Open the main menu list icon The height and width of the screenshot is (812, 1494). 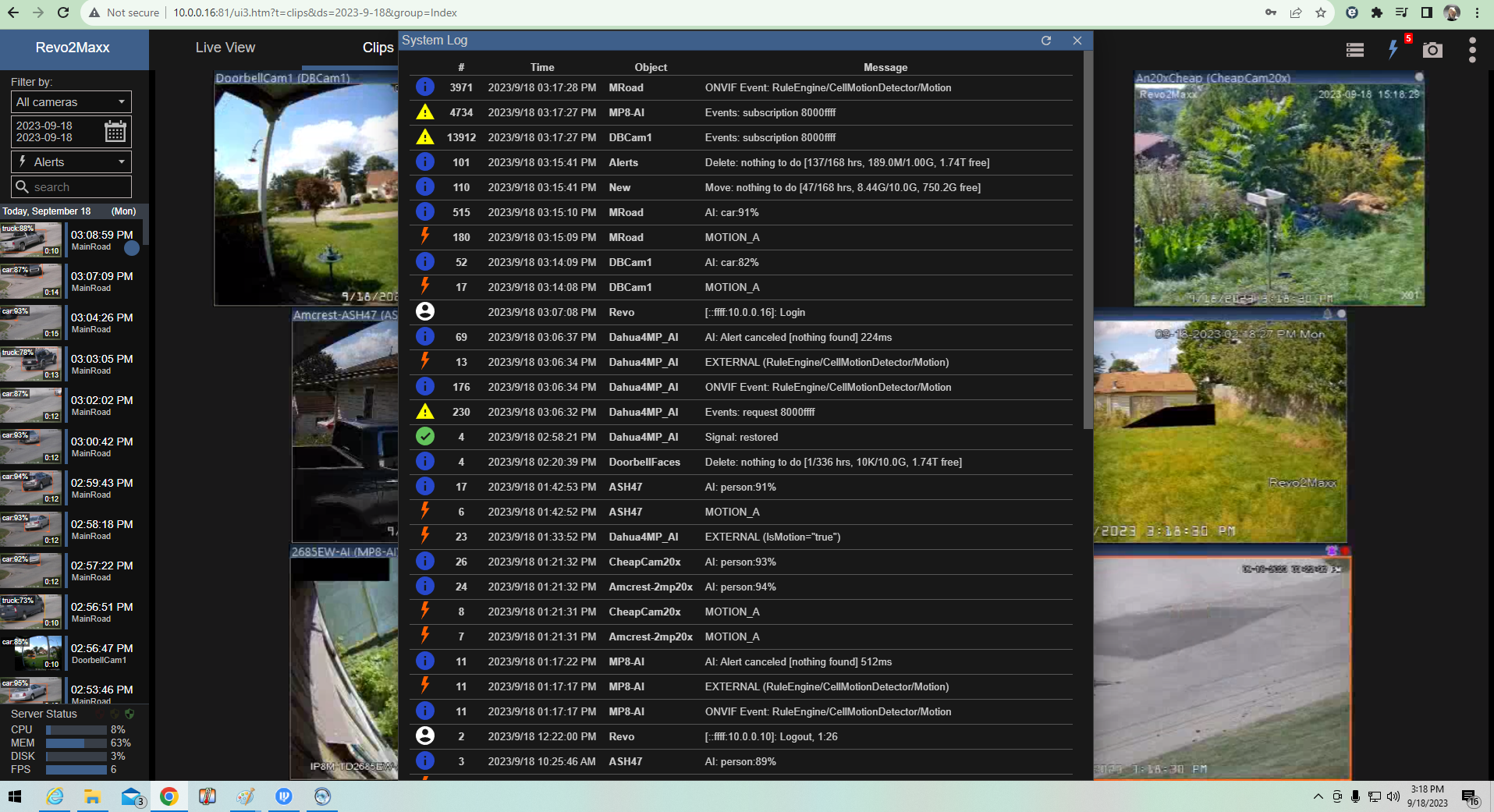1355,50
